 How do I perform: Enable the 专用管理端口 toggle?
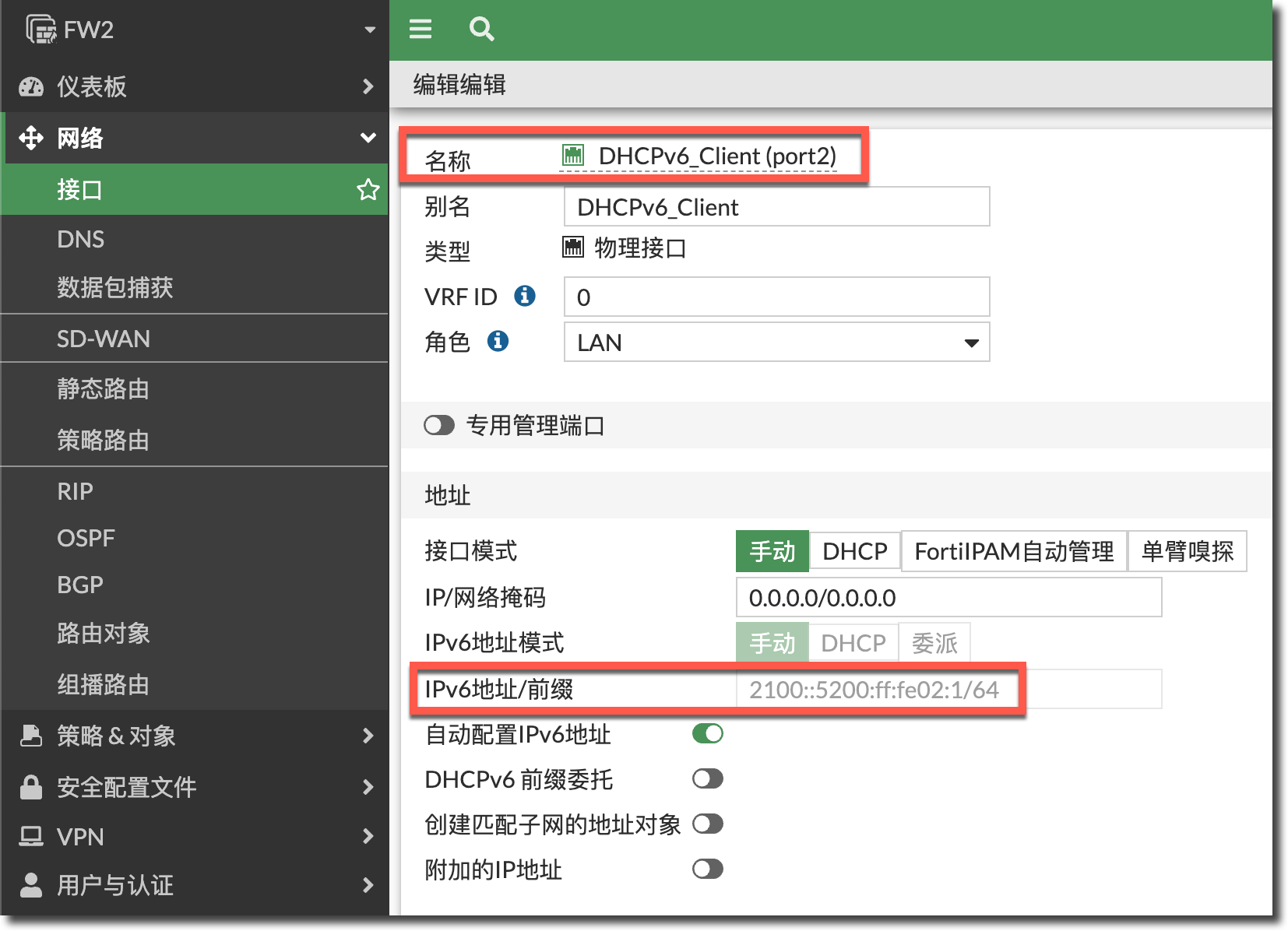click(x=439, y=425)
